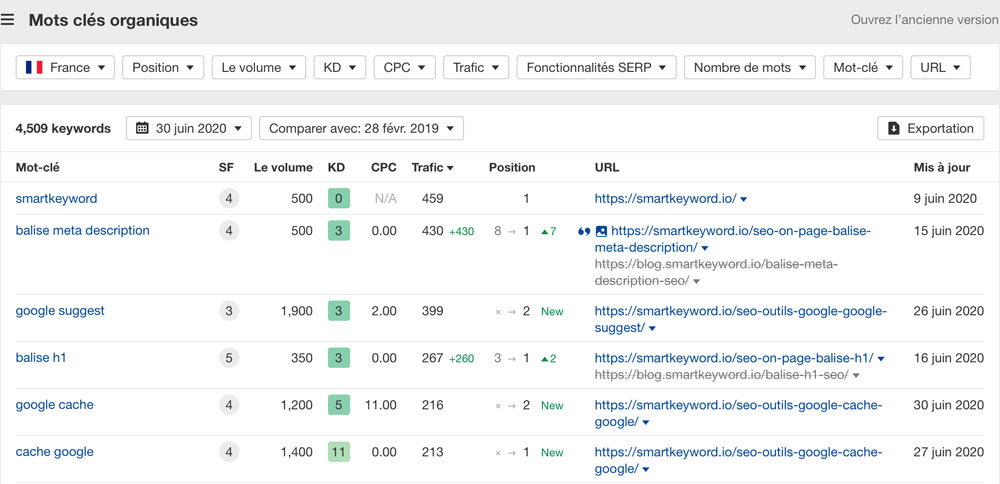This screenshot has height=484, width=1000.
Task: Open the blog balise-h1-seo previous URL
Action: pos(722,375)
